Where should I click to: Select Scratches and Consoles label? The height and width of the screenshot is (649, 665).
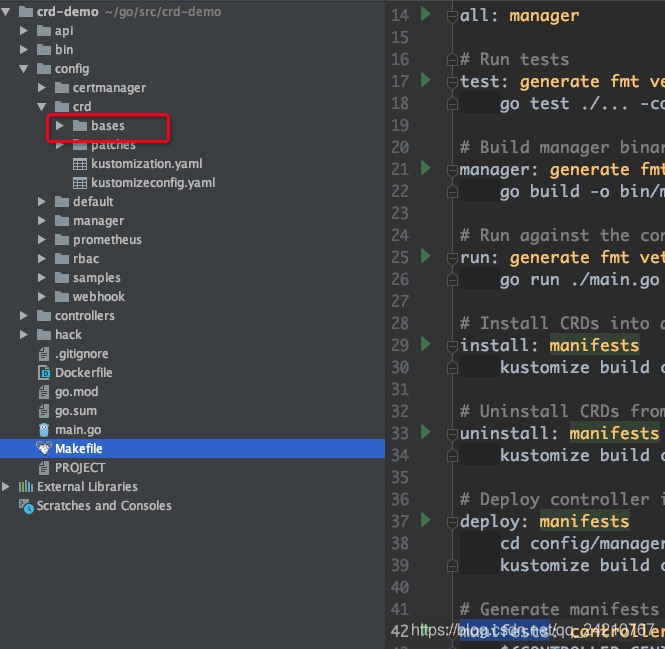(104, 506)
